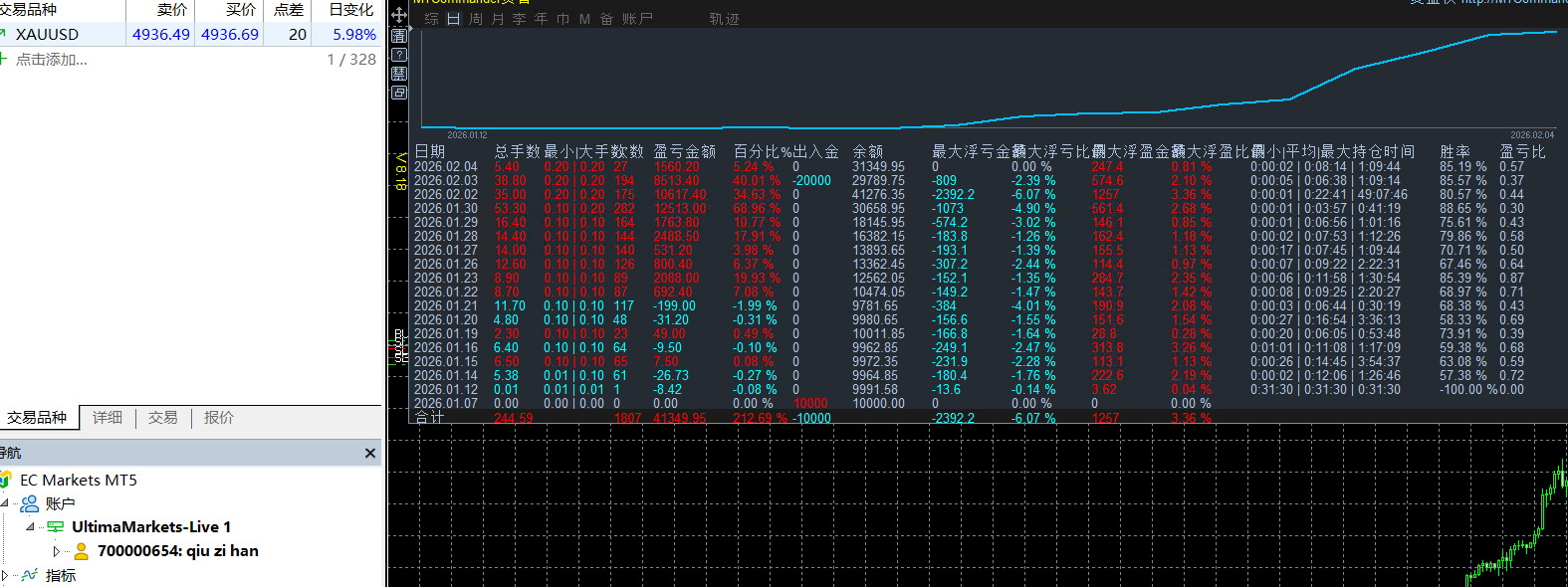Select the EC Markets MT5 tree root
The height and width of the screenshot is (587, 1568).
pos(79,480)
